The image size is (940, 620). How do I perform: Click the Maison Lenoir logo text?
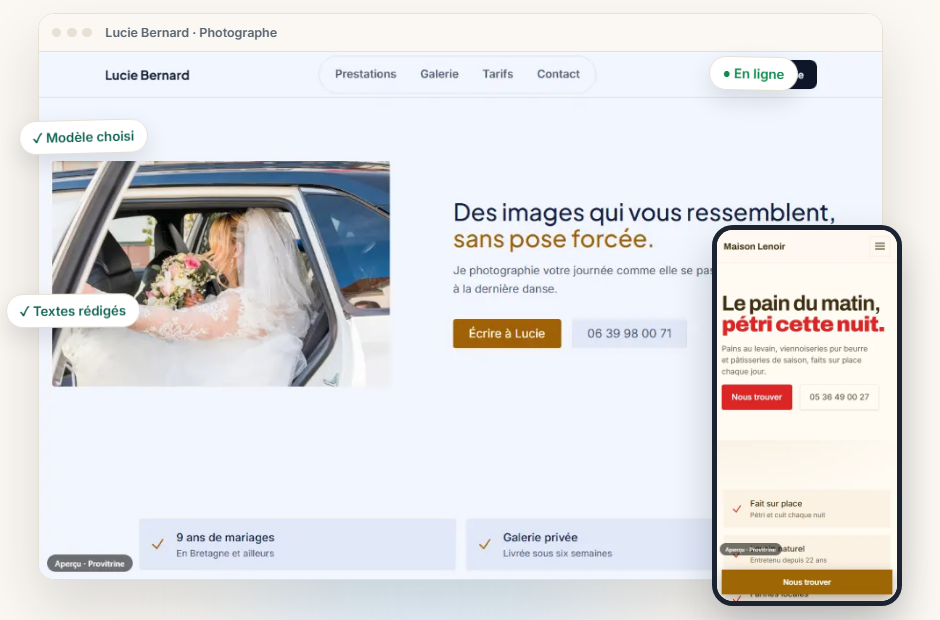pos(754,246)
